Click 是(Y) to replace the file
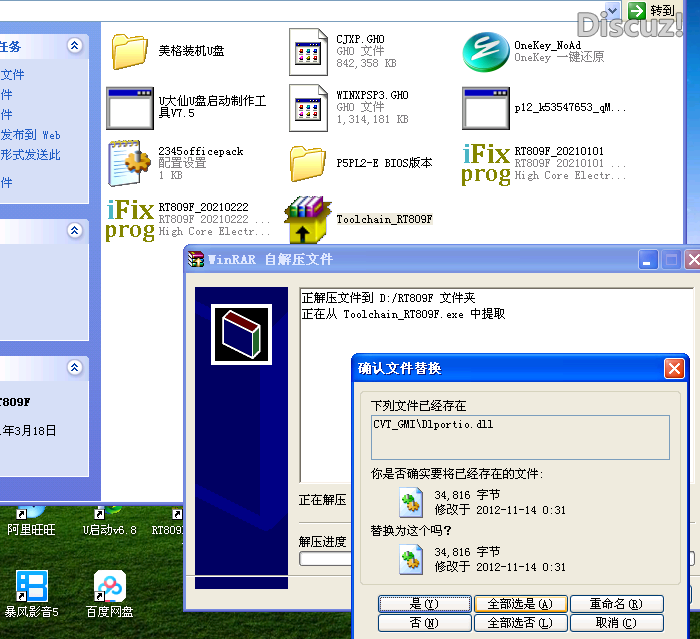Viewport: 700px width, 639px height. point(425,604)
